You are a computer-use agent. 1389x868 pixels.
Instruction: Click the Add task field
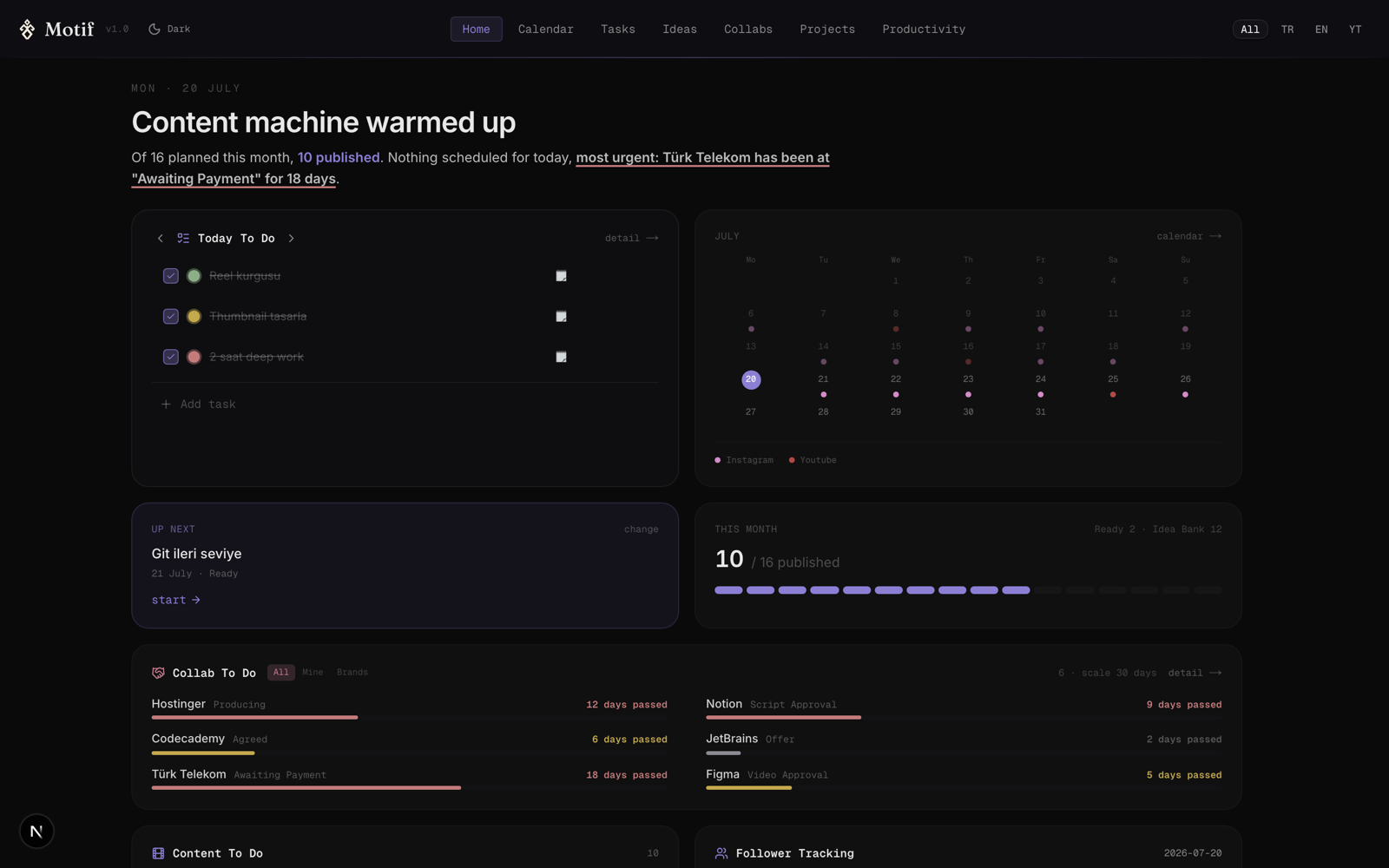(405, 404)
